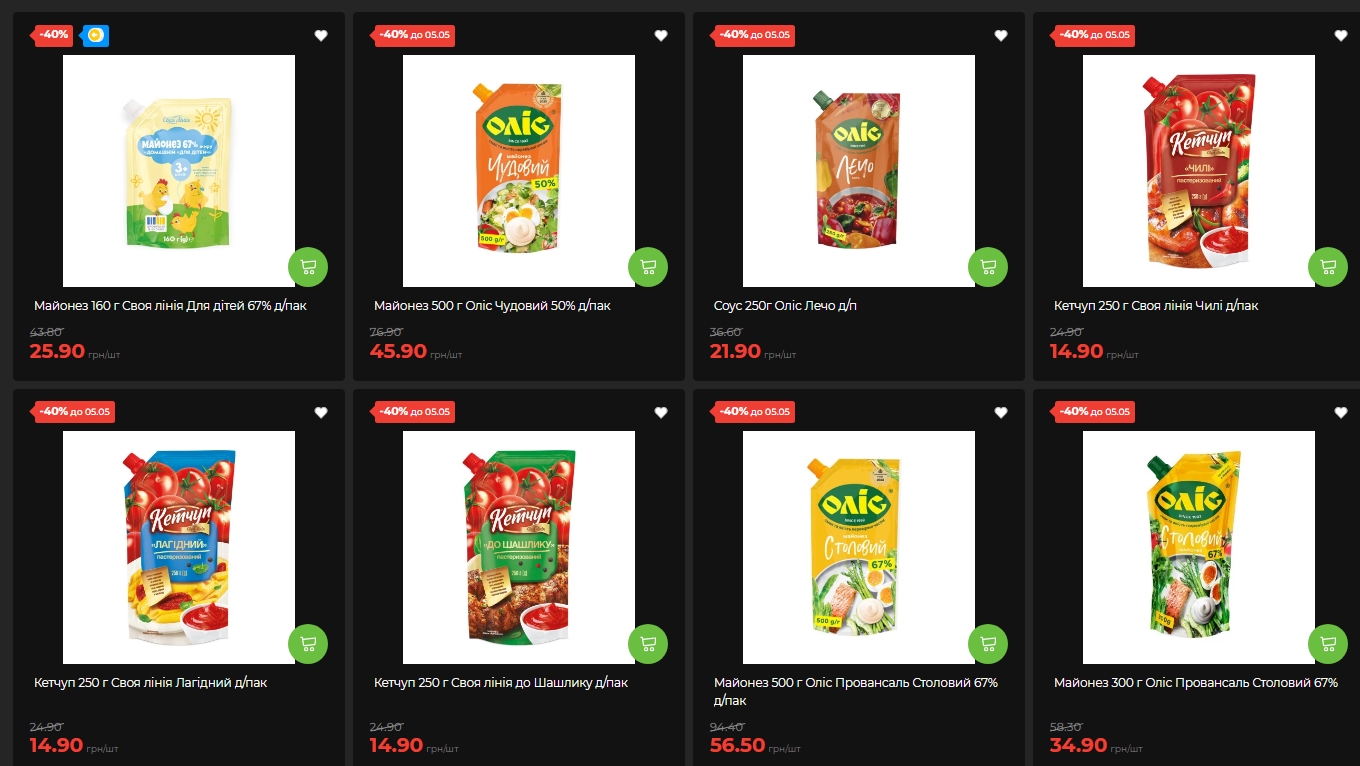
Task: Open Кетчуп 250 г Своя лінія Чилі title link
Action: point(1156,306)
